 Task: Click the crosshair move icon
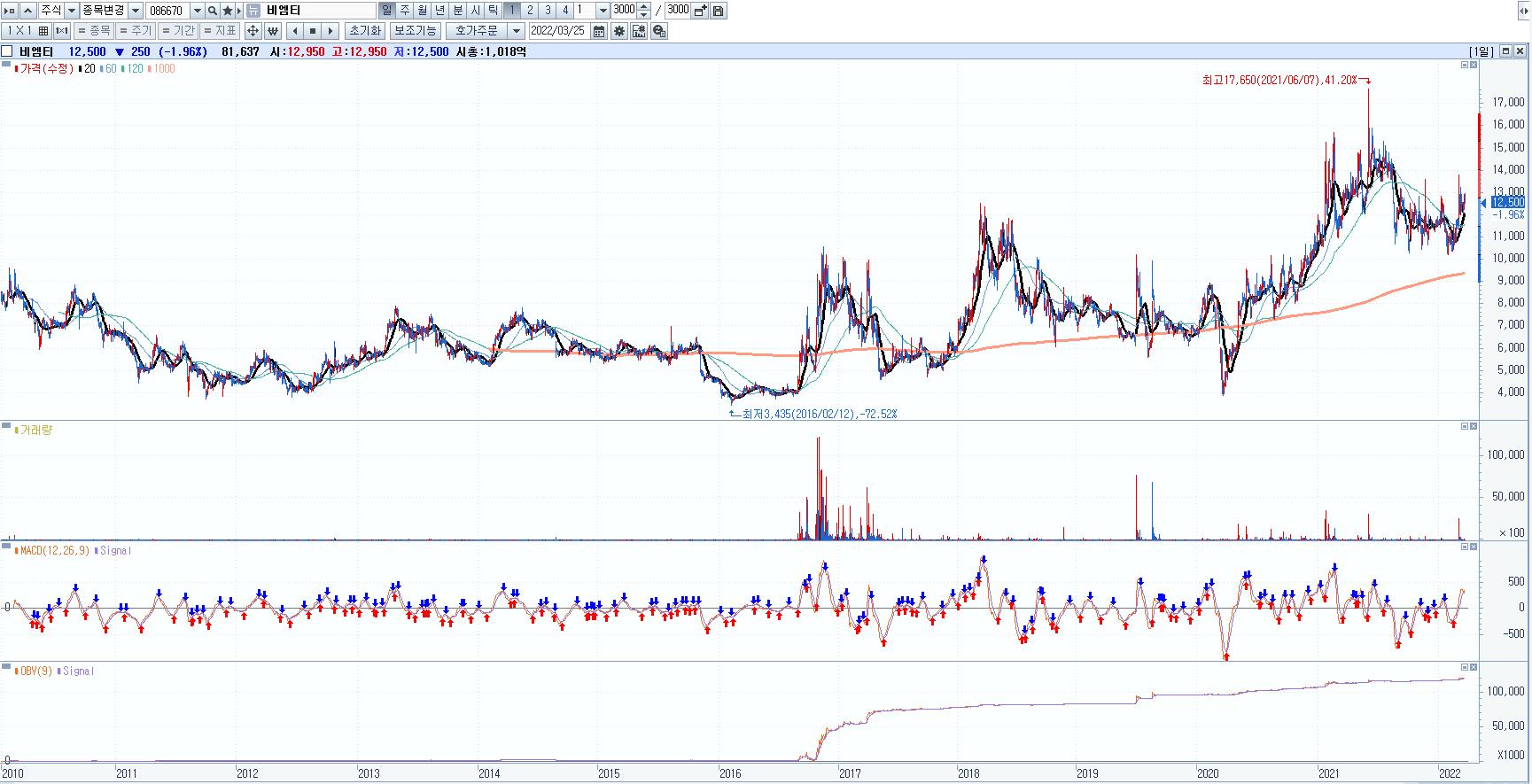[x=253, y=31]
